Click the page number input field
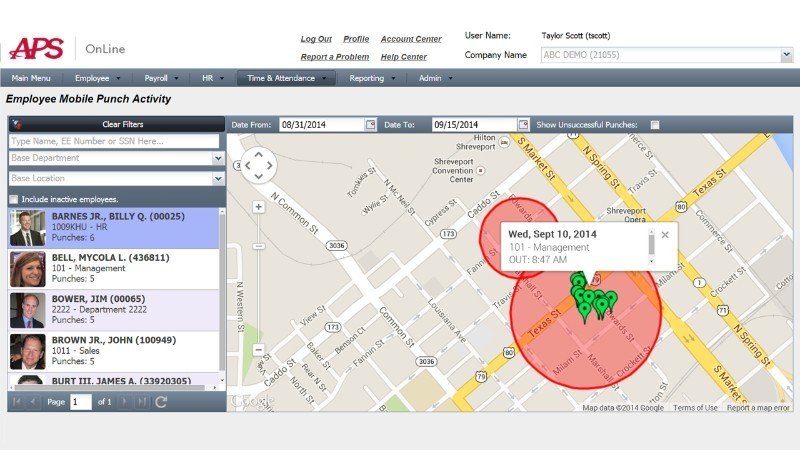The height and width of the screenshot is (450, 800). (81, 402)
